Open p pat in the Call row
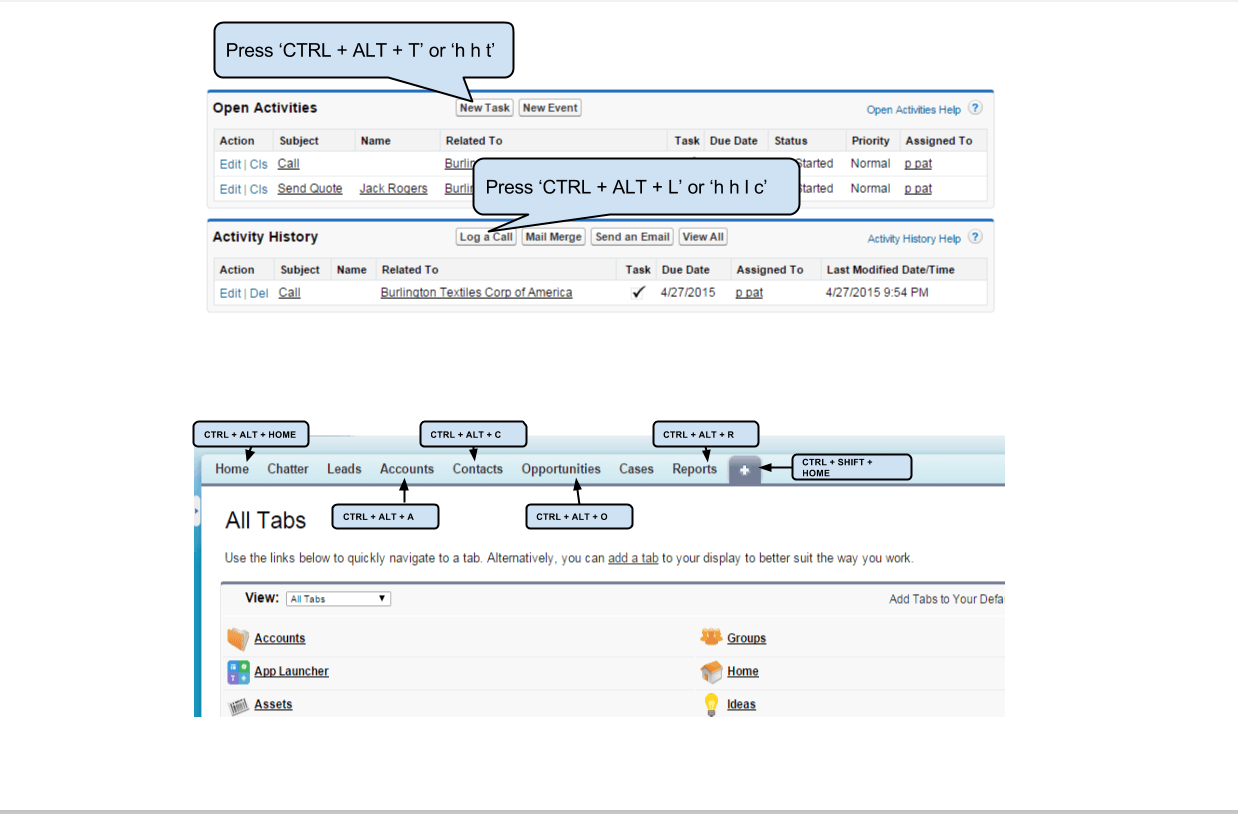Image resolution: width=1238 pixels, height=814 pixels. click(918, 164)
